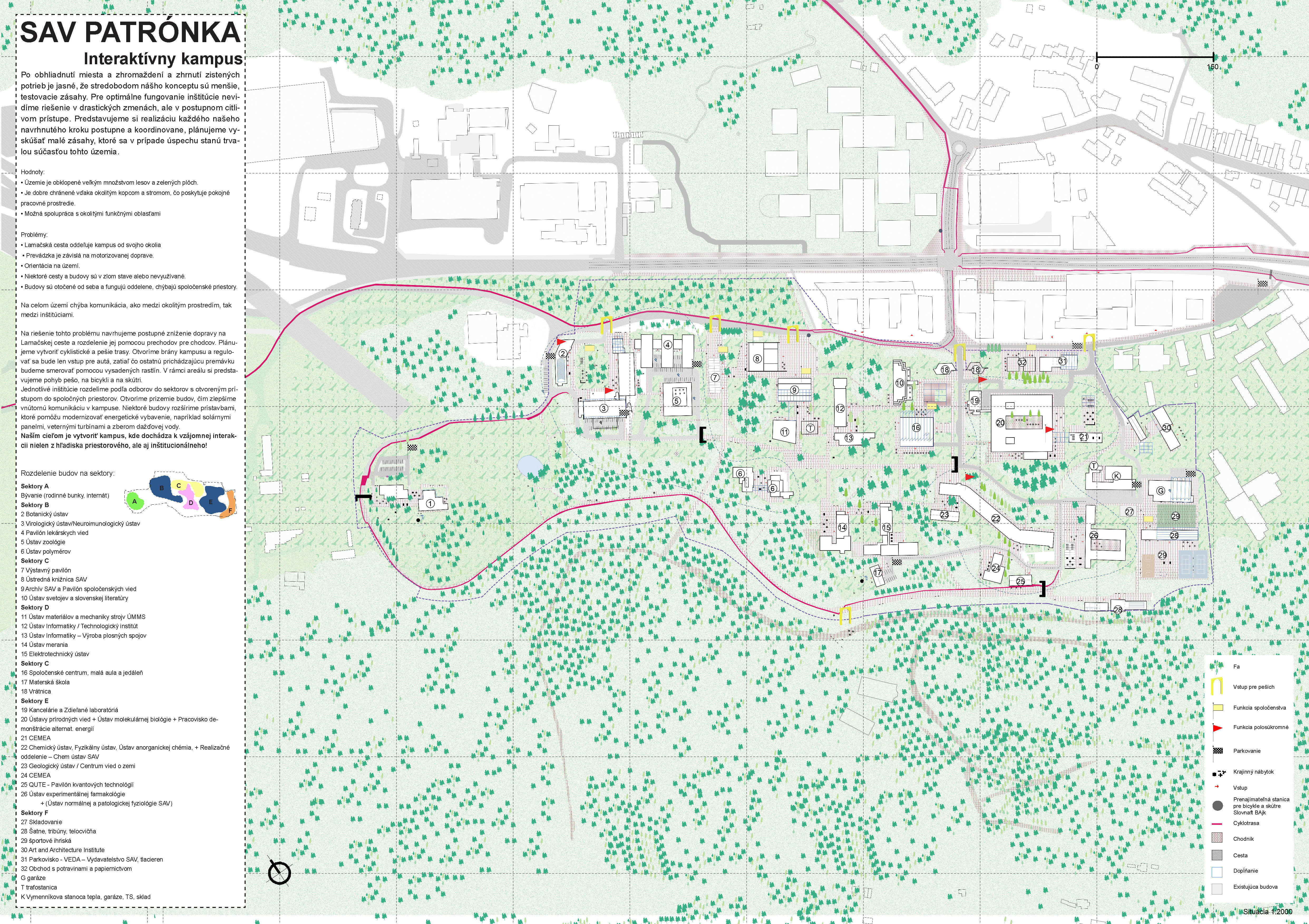Click the grey Slovnaft BAjk station circle
1309x924 pixels.
click(1217, 805)
